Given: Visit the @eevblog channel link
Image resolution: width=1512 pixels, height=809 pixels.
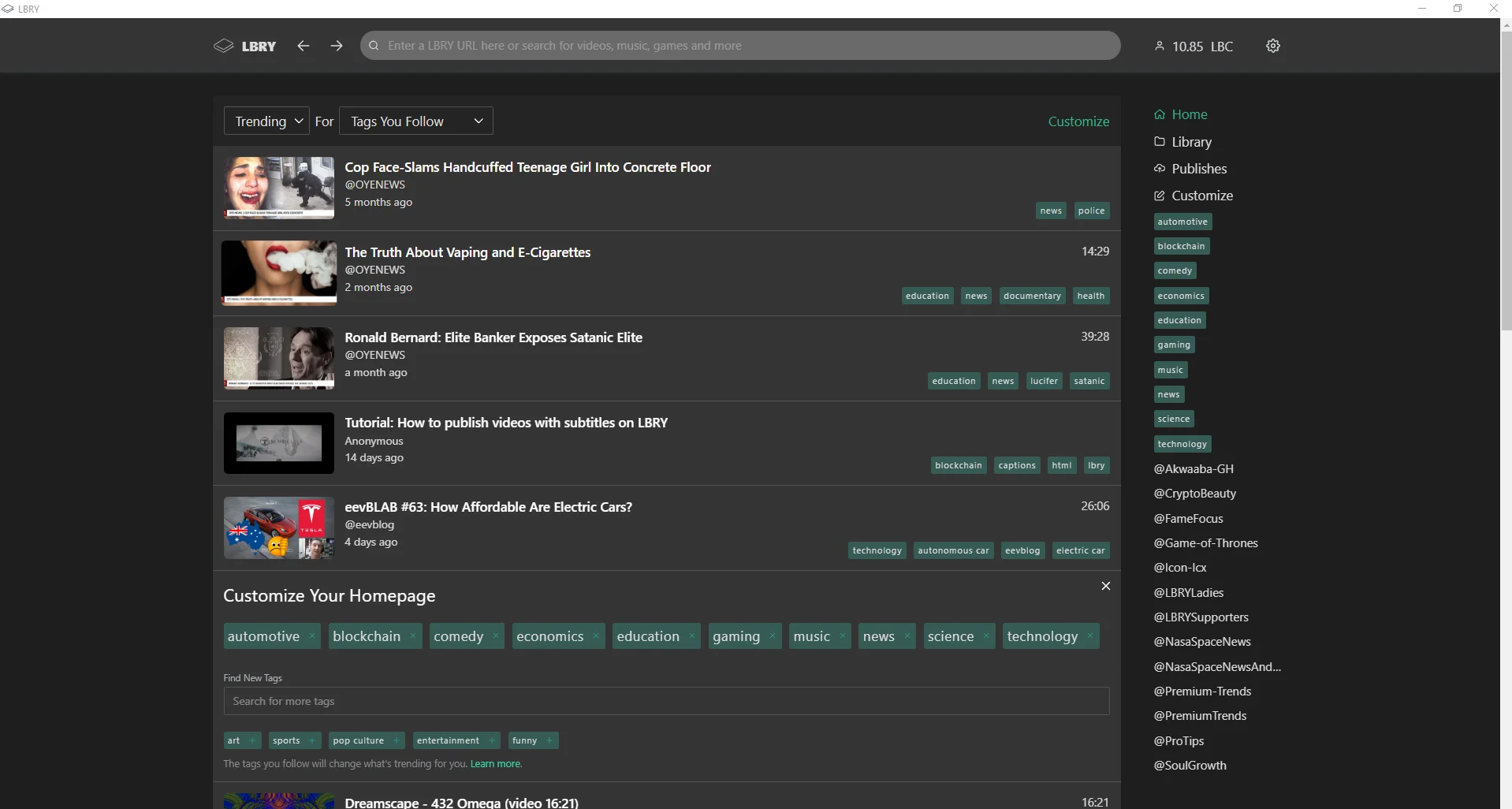Looking at the screenshot, I should 369,524.
